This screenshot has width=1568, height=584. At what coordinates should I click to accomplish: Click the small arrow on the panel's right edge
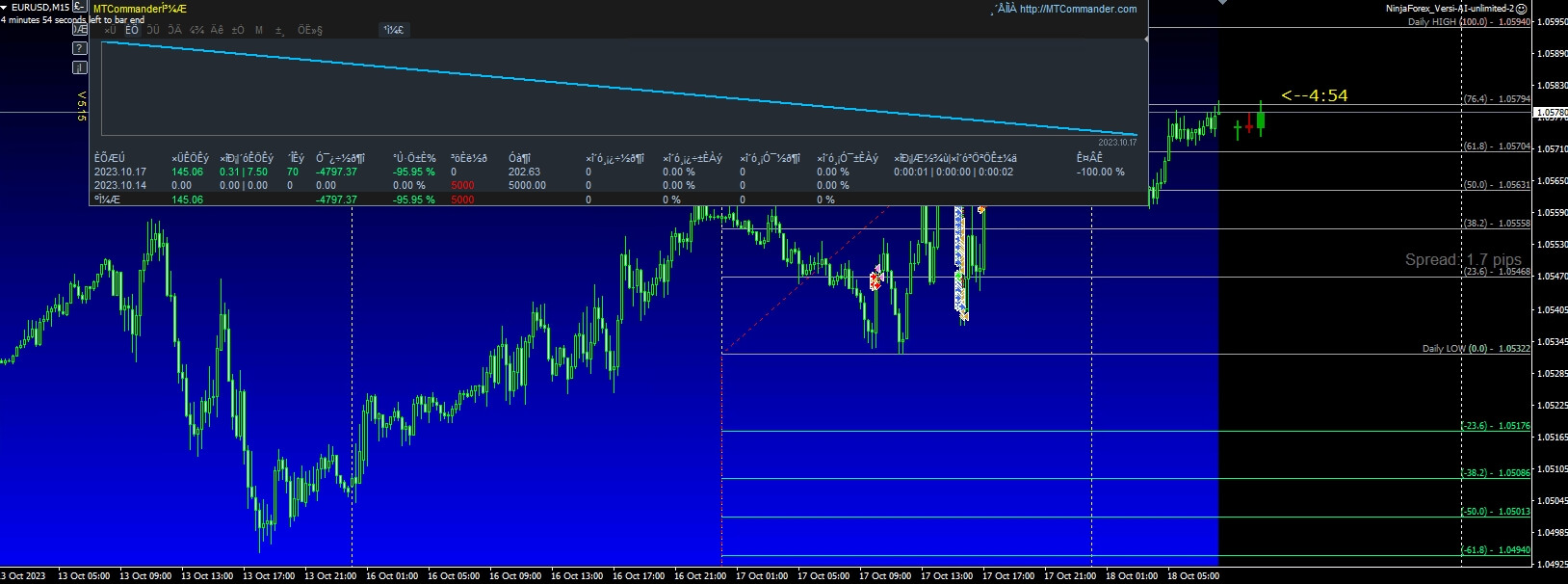click(x=1146, y=40)
